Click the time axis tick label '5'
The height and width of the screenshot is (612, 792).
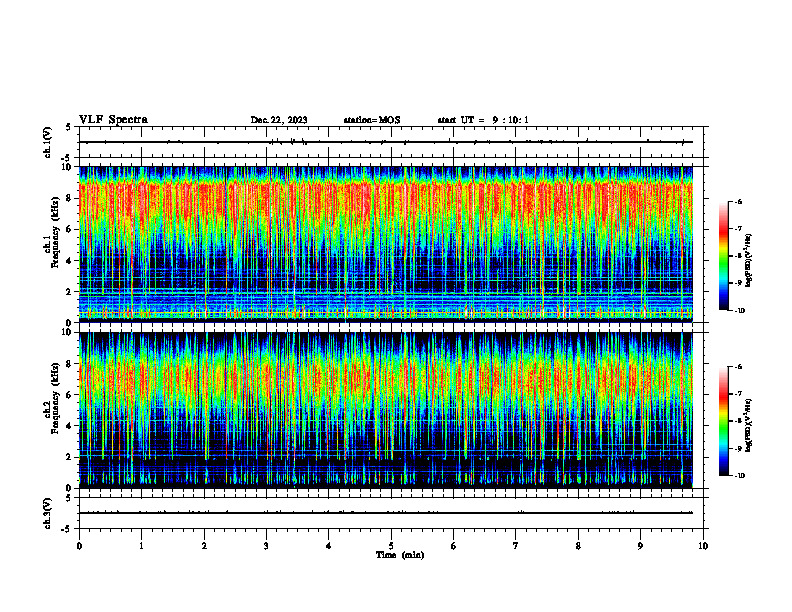tap(391, 546)
